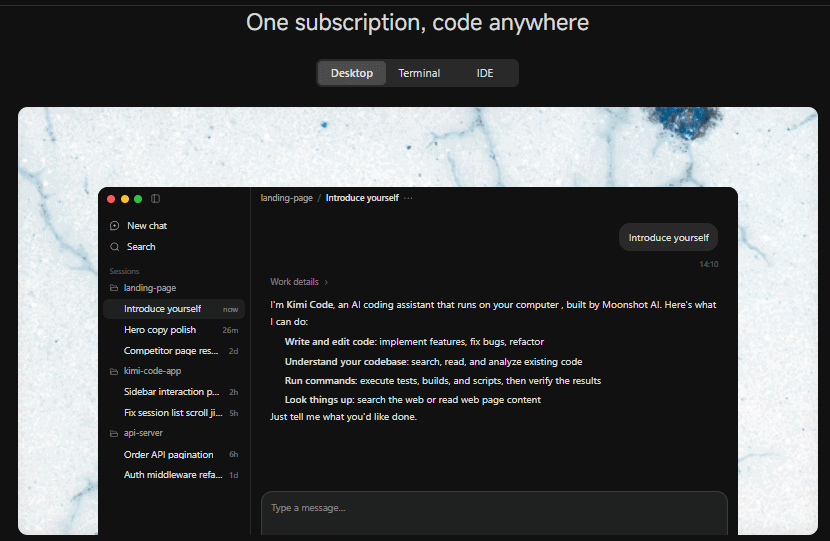Open the Fix session list scroll session
Image resolution: width=830 pixels, height=541 pixels.
click(174, 412)
